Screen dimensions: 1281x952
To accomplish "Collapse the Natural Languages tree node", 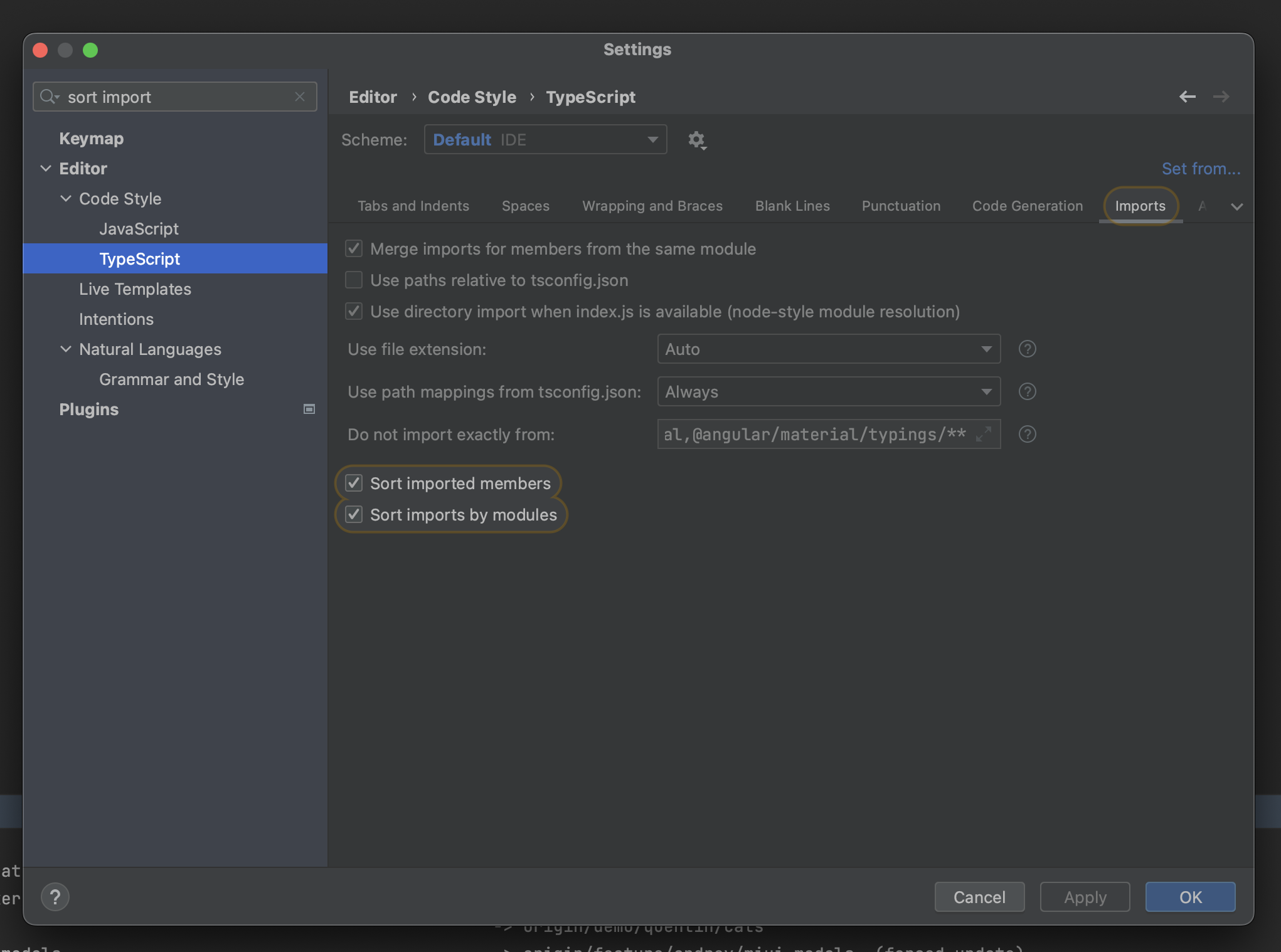I will click(66, 349).
